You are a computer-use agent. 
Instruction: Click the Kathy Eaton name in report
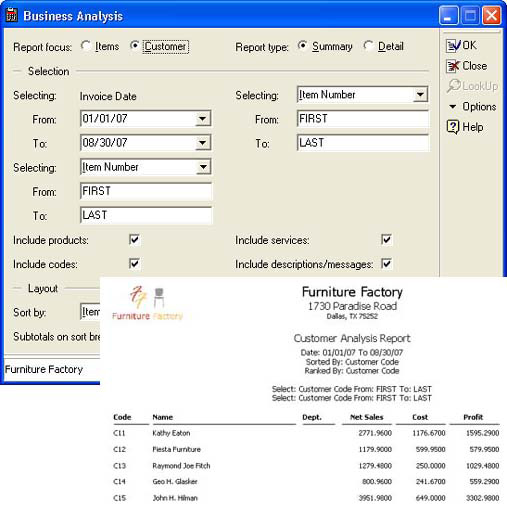(171, 433)
